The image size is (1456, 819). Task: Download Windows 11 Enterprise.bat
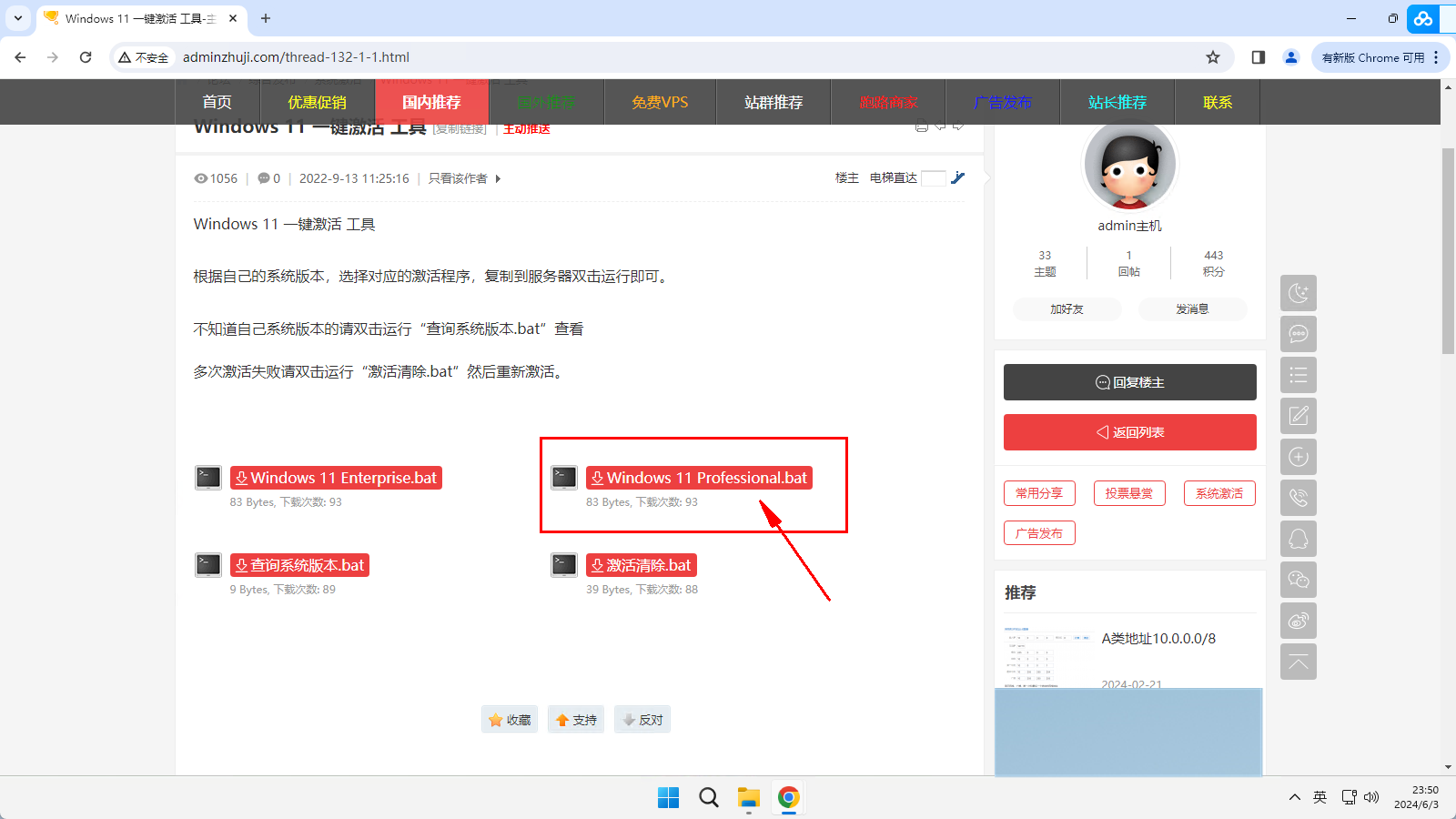(336, 478)
